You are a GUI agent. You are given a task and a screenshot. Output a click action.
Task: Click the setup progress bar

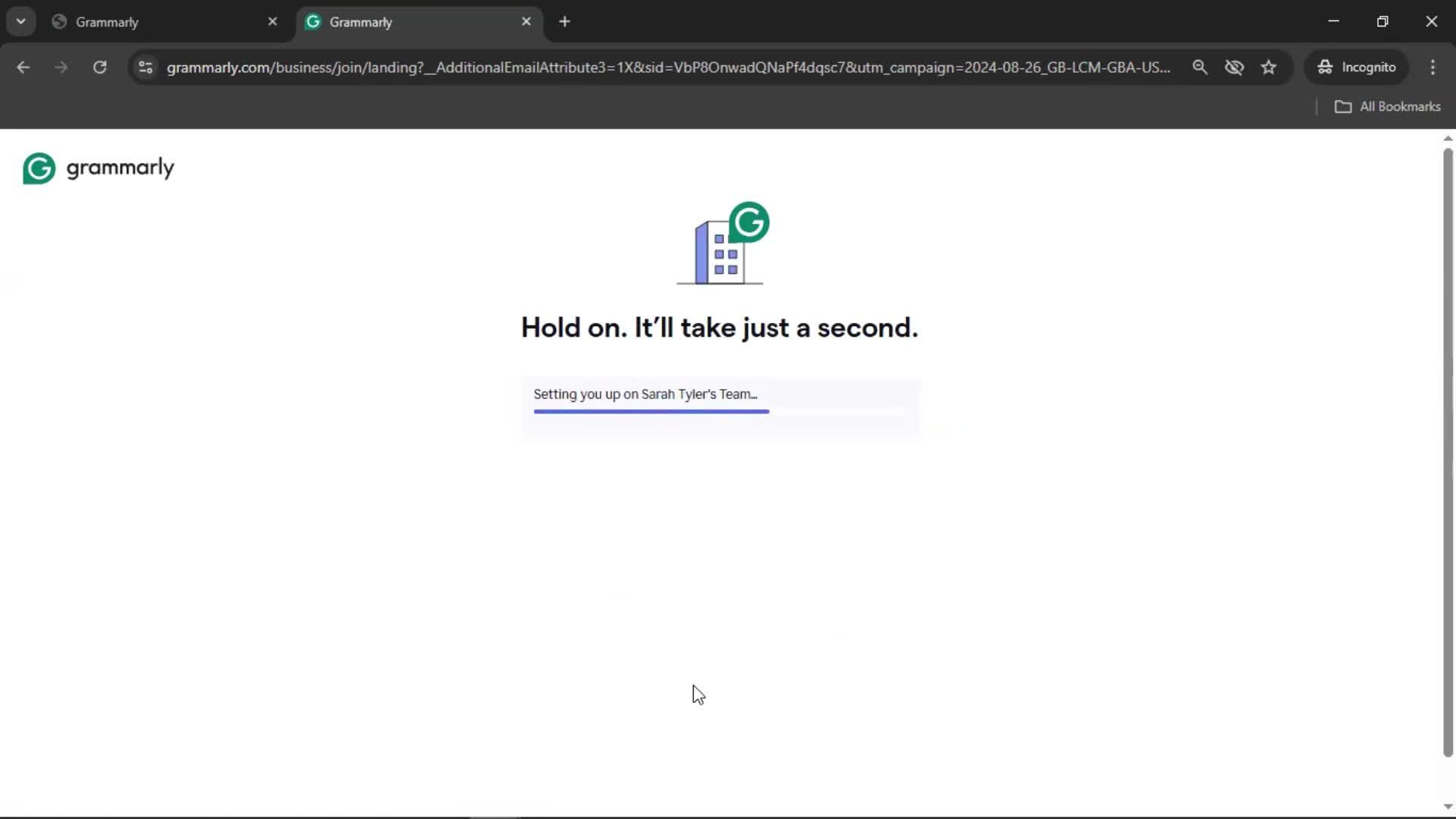click(651, 411)
